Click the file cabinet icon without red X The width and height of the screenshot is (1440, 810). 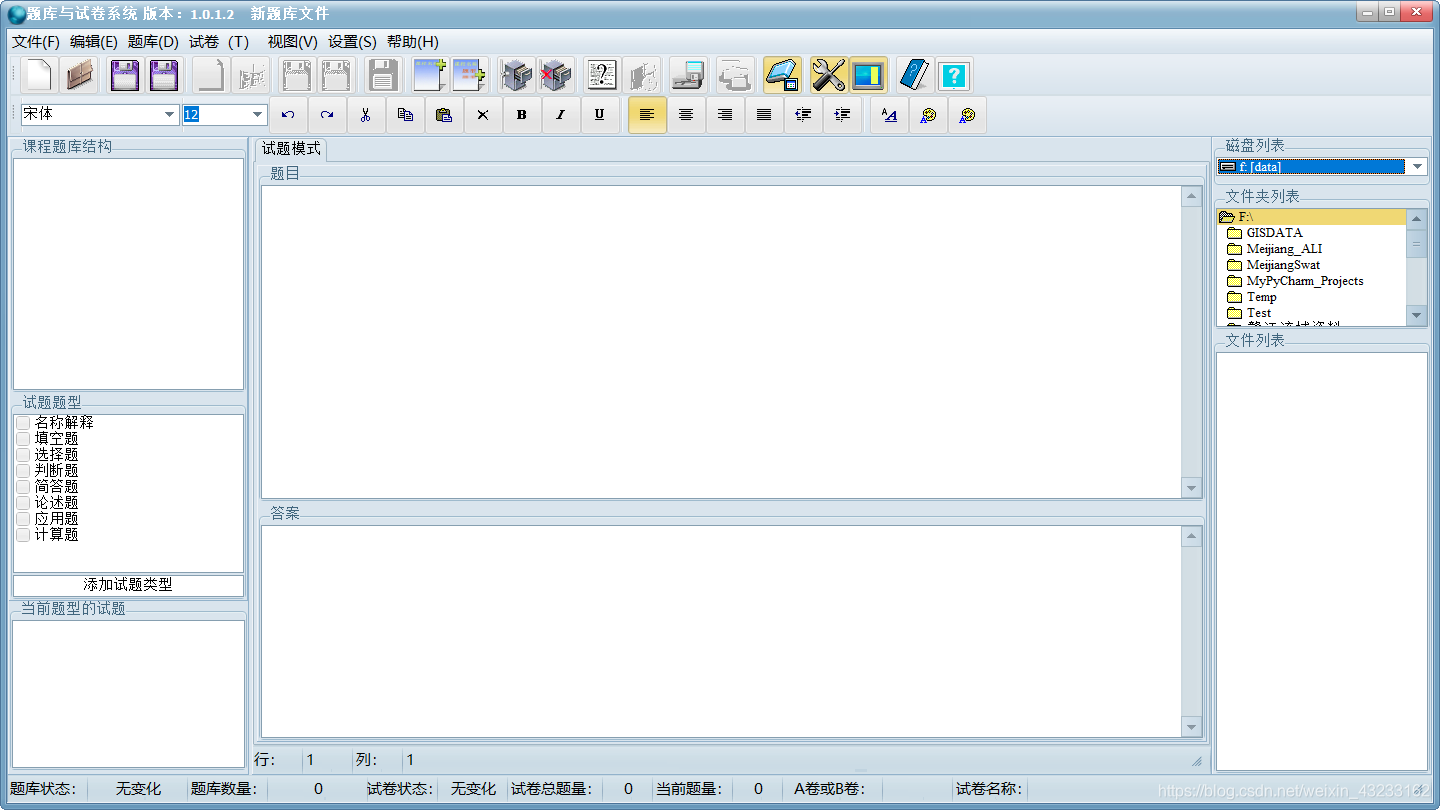click(x=516, y=75)
